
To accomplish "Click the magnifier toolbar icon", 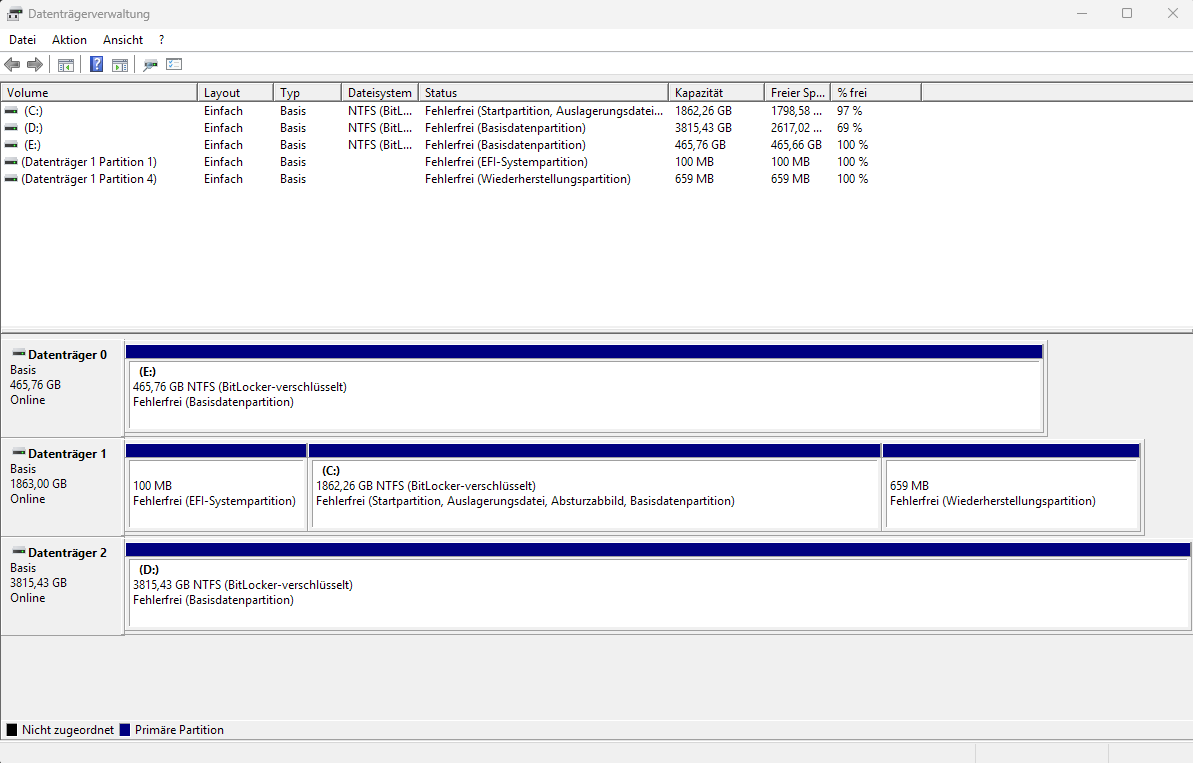I will point(150,64).
